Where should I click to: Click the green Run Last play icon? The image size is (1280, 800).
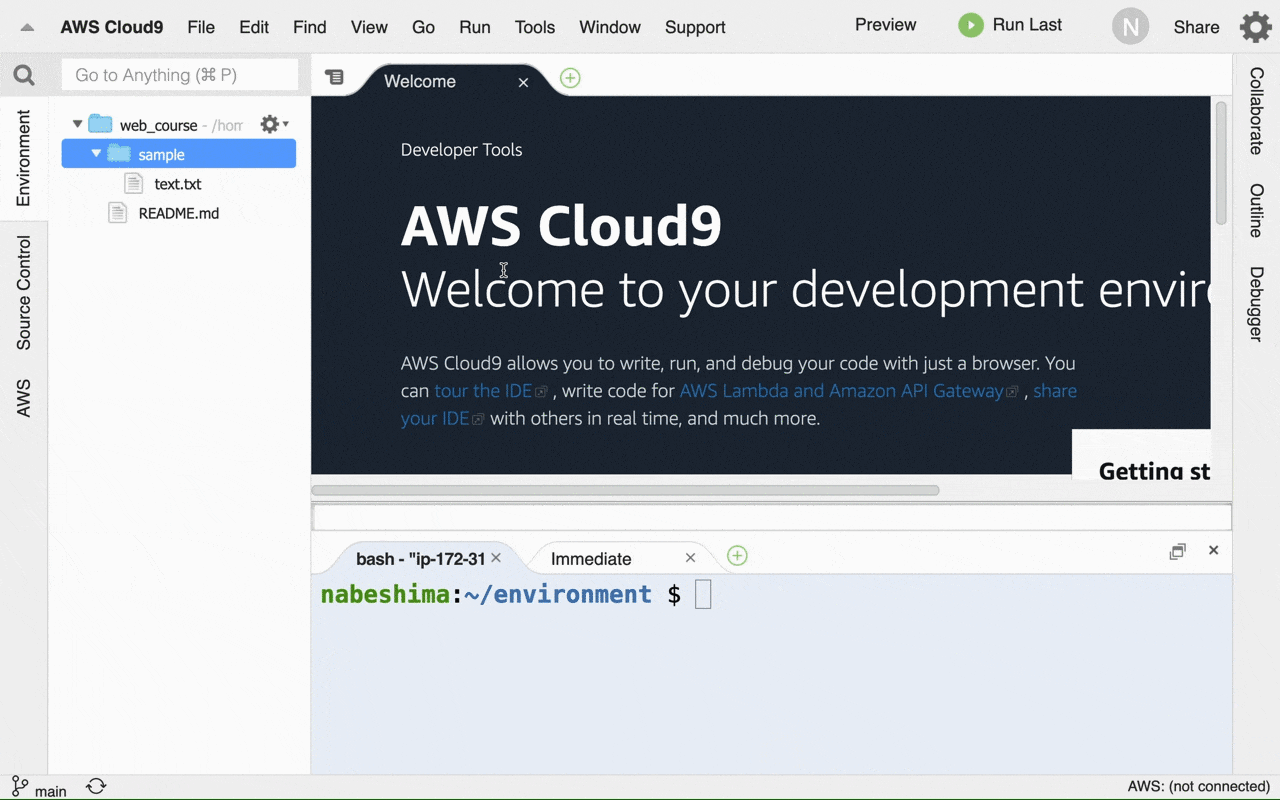[x=970, y=25]
